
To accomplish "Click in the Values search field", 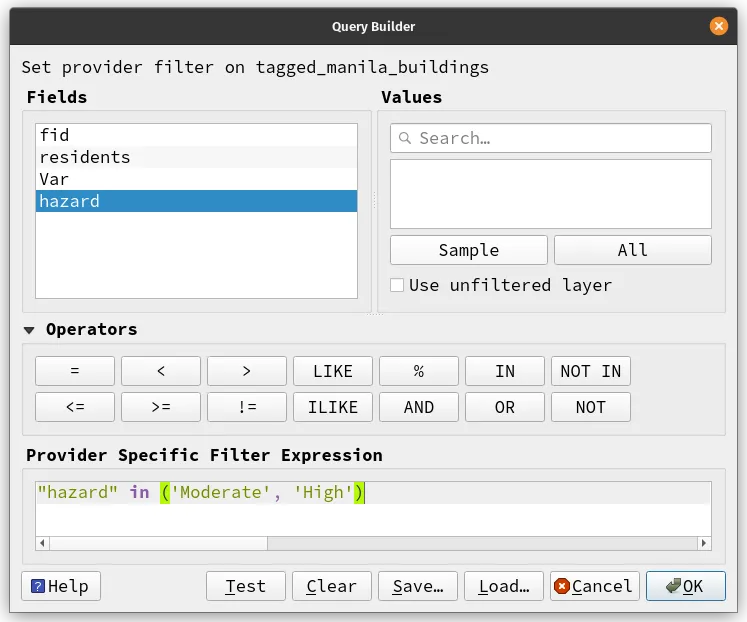I will pyautogui.click(x=560, y=138).
